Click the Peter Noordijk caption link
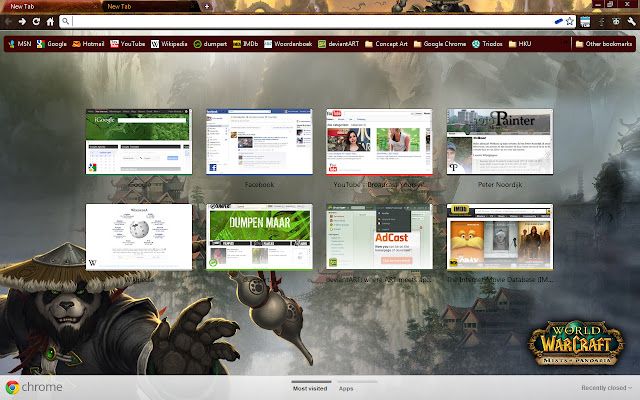The image size is (640, 400). [500, 184]
